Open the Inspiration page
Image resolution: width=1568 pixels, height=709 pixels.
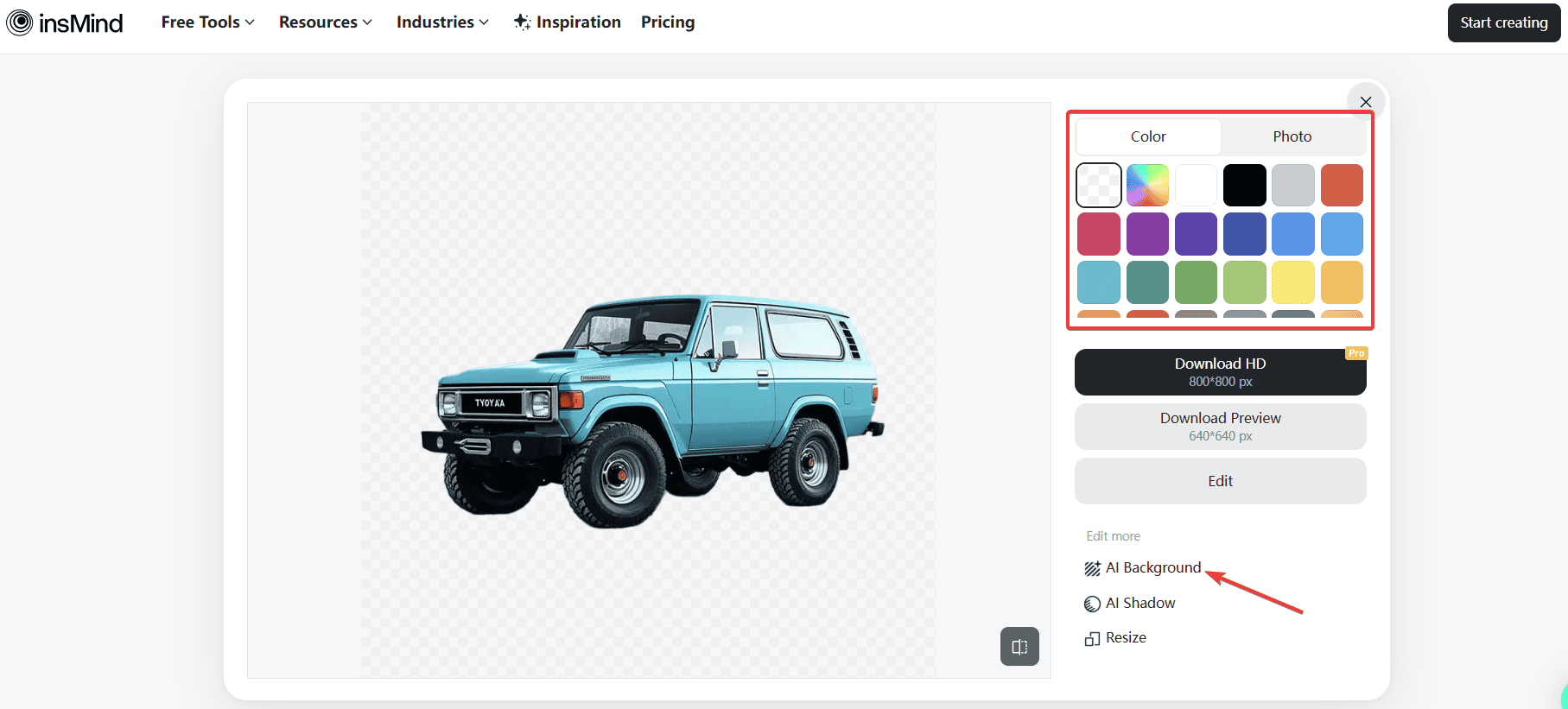568,22
